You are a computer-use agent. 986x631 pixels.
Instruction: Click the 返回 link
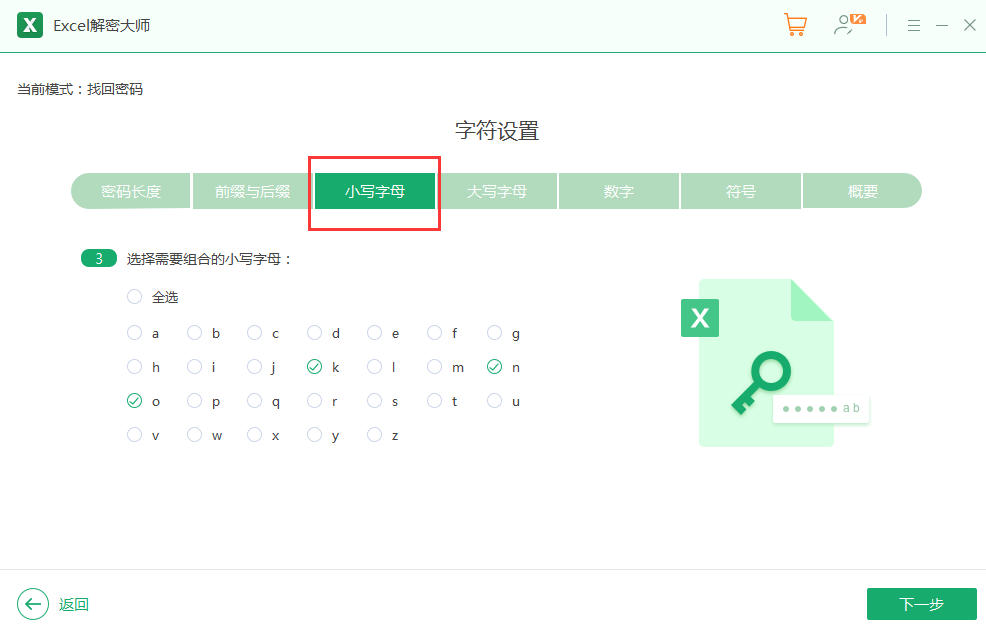pos(74,605)
